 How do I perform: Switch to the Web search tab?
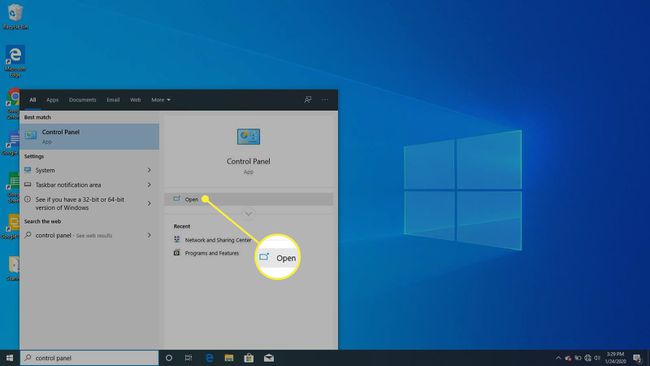pyautogui.click(x=135, y=99)
